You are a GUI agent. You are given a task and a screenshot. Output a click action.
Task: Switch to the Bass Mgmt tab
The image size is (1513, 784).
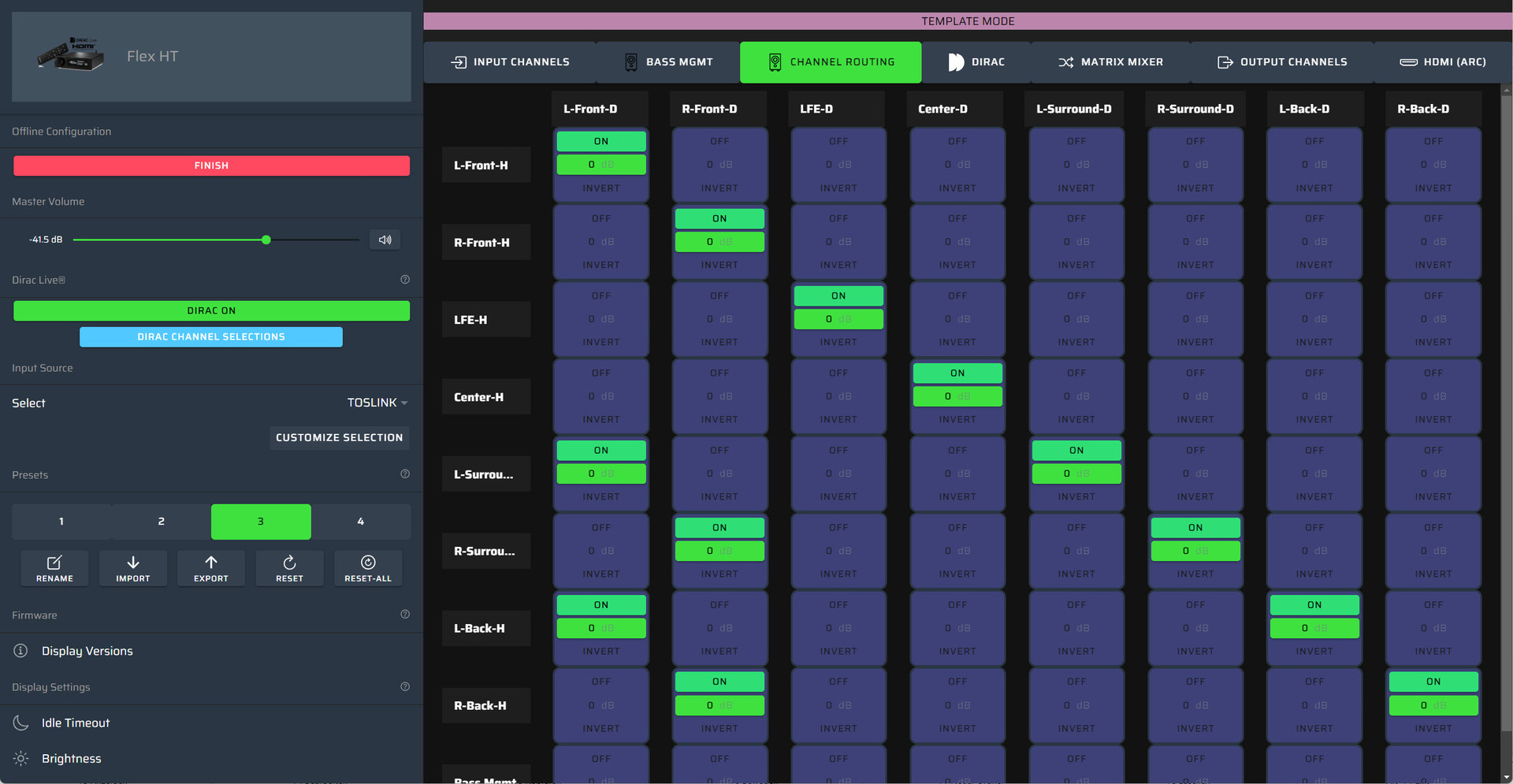[668, 62]
